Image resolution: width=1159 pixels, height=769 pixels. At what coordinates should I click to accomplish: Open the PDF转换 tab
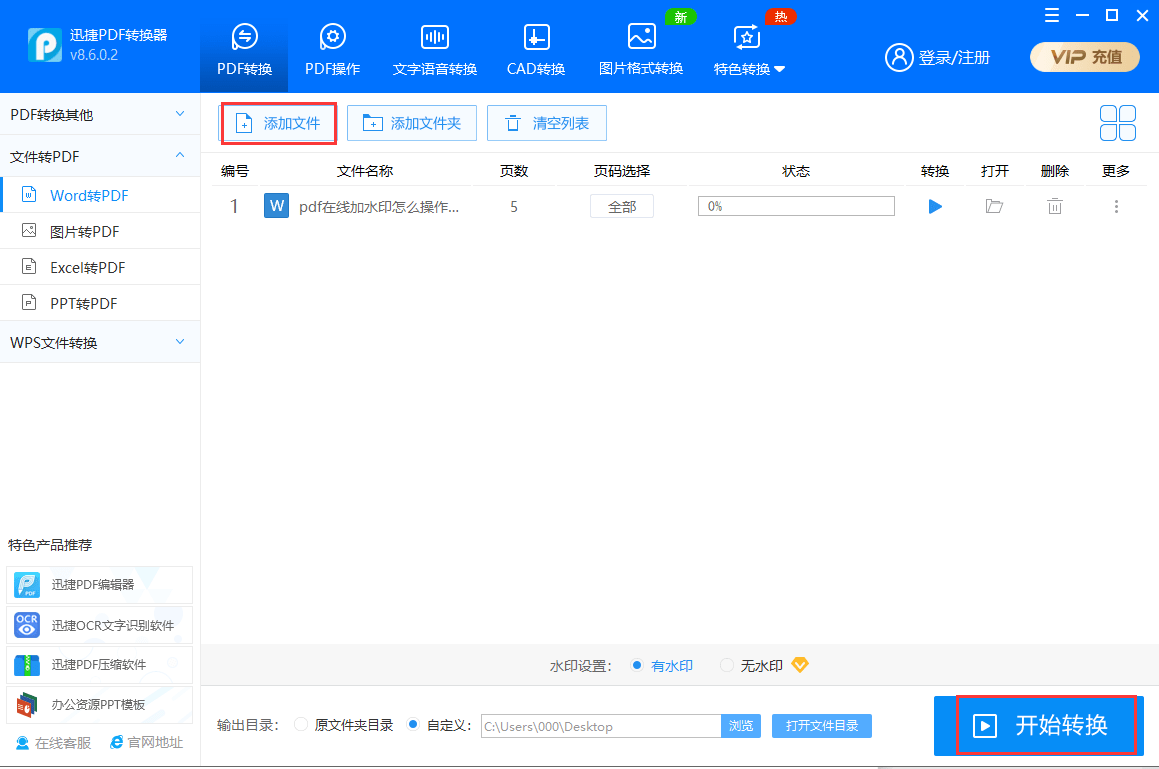click(x=244, y=50)
